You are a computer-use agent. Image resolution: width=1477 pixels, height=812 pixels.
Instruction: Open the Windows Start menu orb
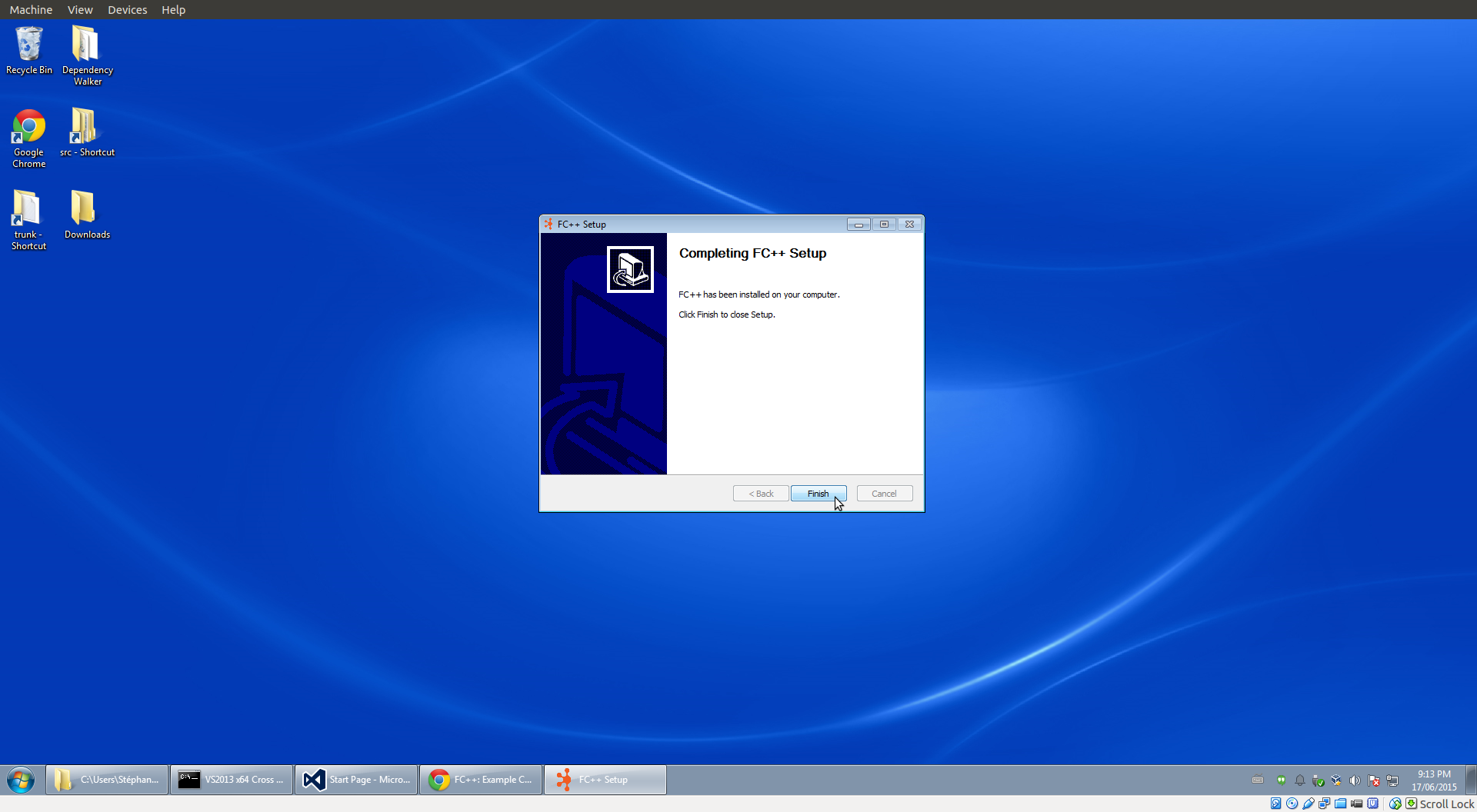click(x=21, y=780)
